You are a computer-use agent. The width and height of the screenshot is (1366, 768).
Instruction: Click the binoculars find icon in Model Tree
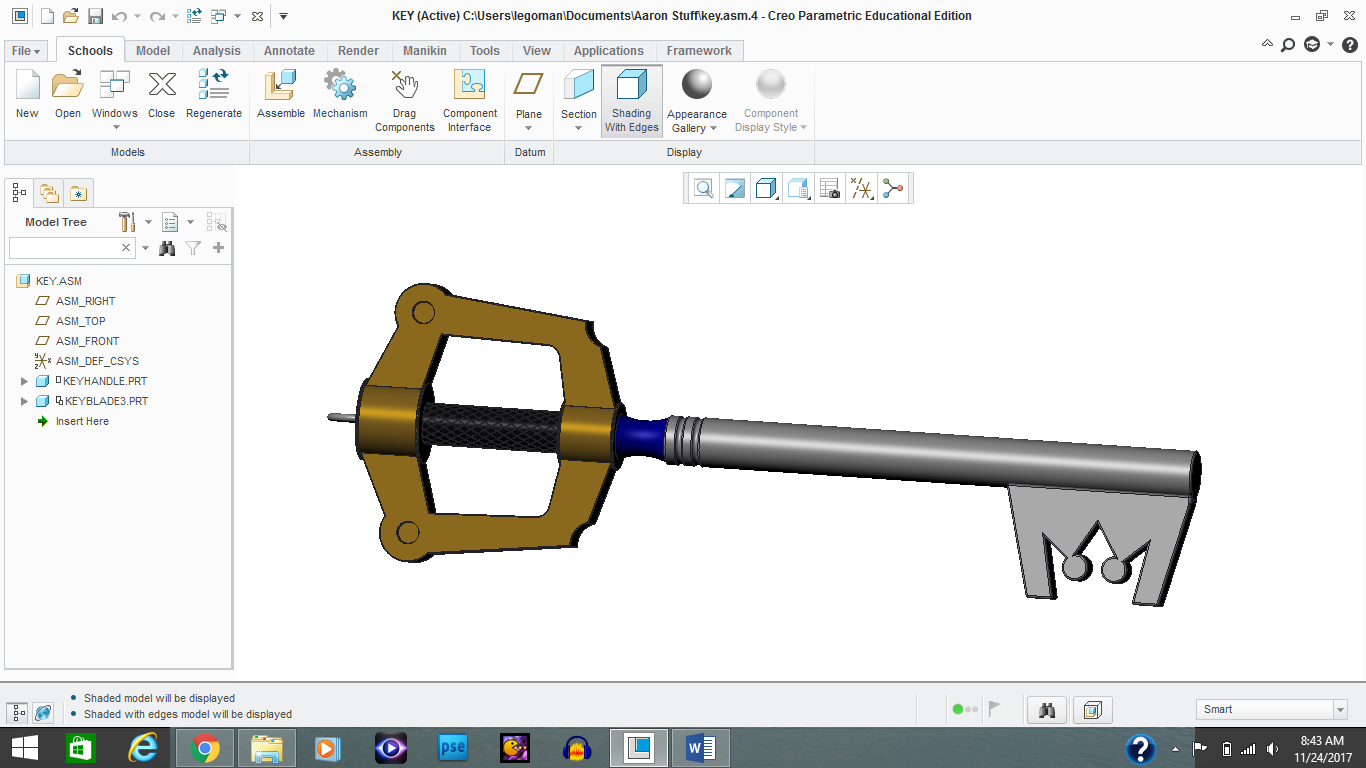pyautogui.click(x=168, y=248)
